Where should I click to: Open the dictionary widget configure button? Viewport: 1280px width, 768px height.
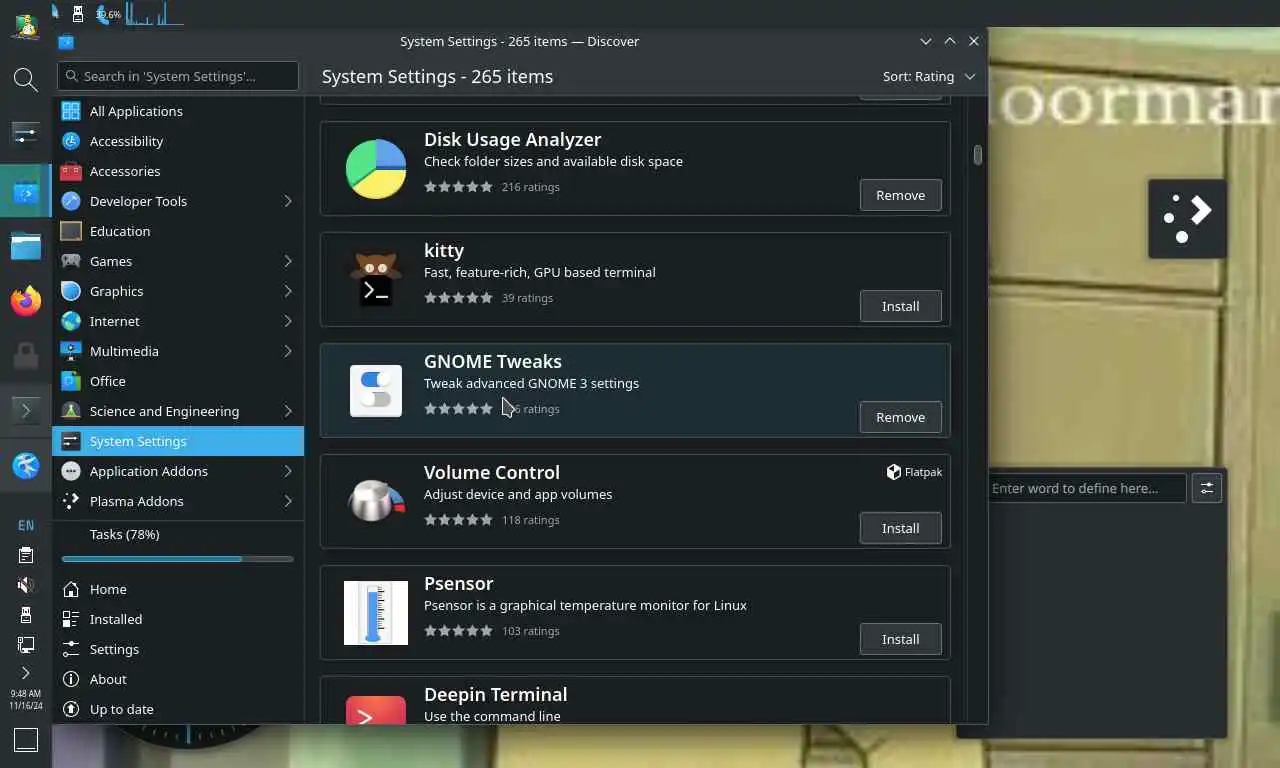(1207, 488)
